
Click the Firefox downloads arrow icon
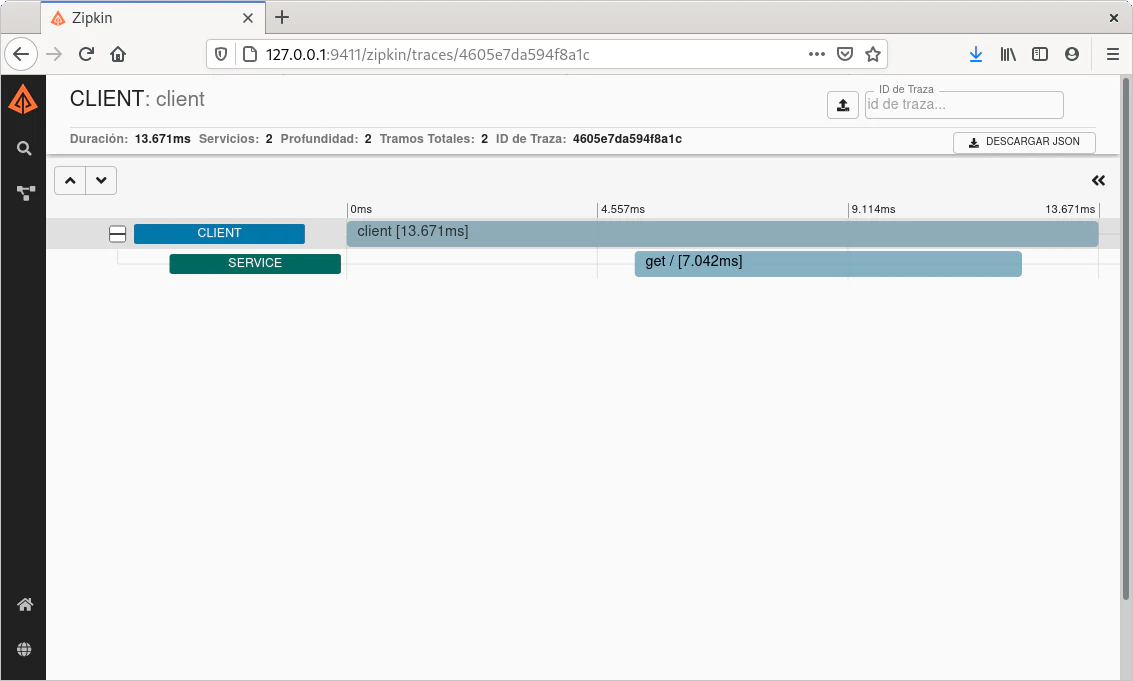[975, 54]
